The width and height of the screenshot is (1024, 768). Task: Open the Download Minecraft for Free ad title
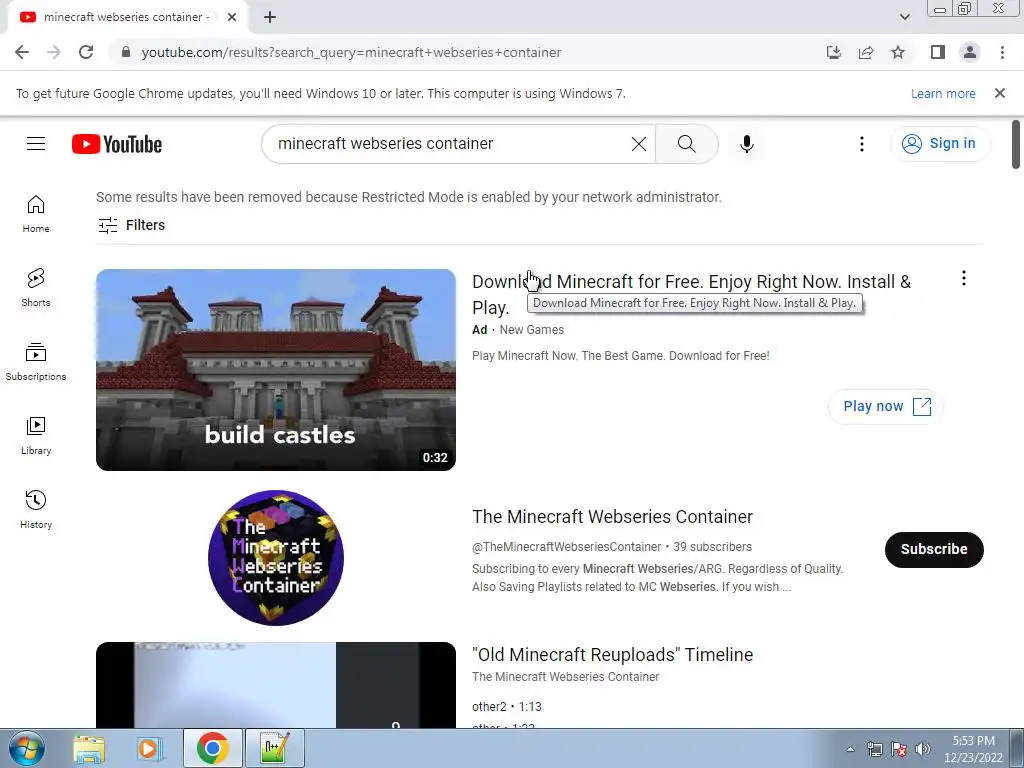[691, 295]
